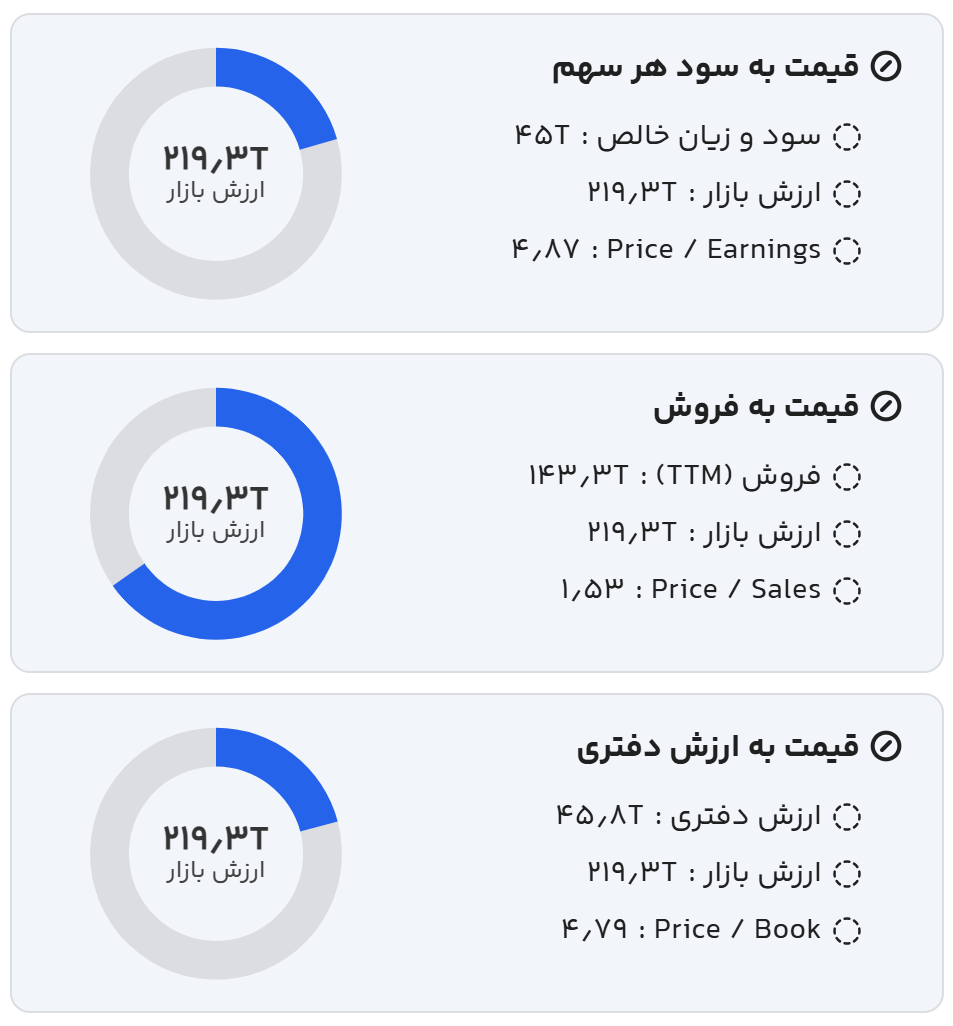The height and width of the screenshot is (1026, 953).
Task: Click the 'Price / Earnings' ratio label
Action: pos(713,250)
